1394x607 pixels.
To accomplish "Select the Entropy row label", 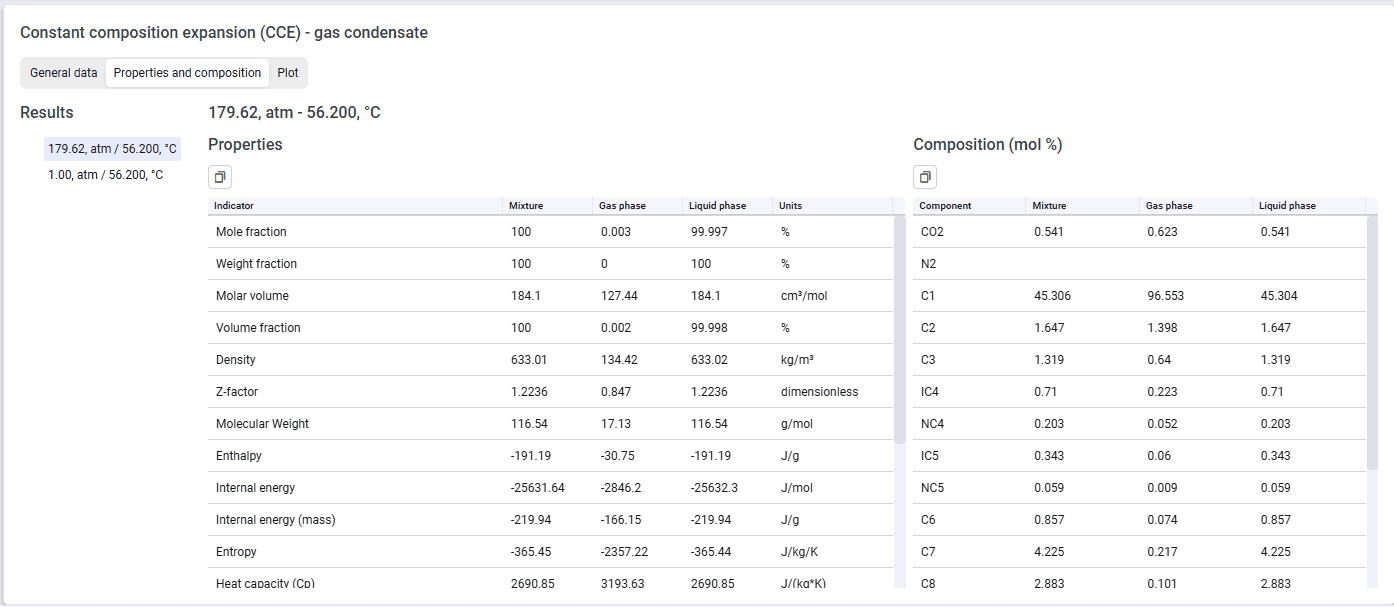I will [236, 552].
